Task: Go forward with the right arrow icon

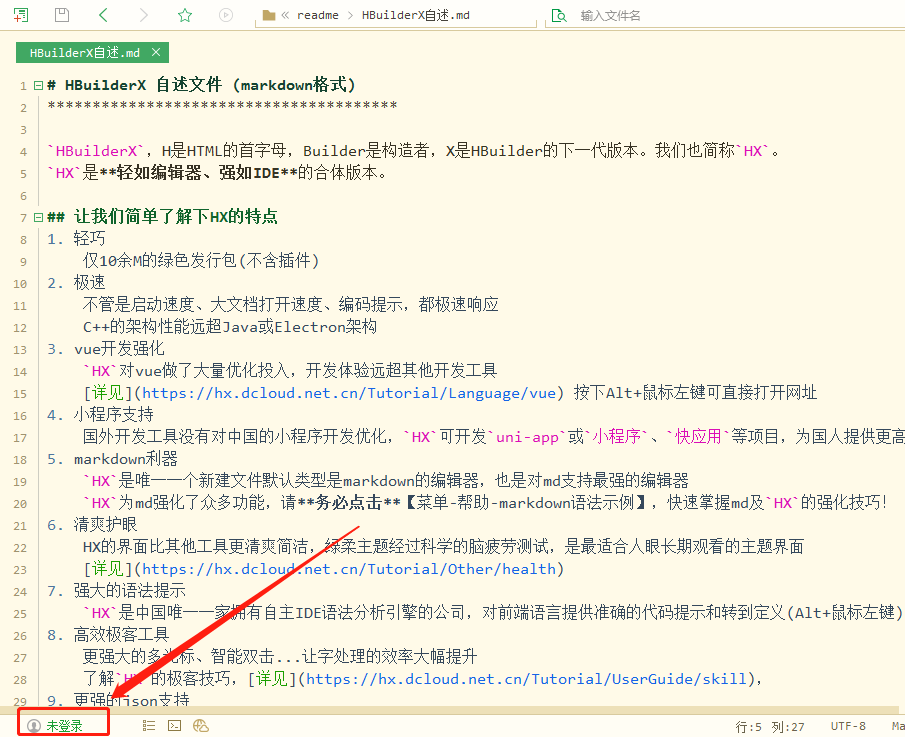Action: [144, 15]
